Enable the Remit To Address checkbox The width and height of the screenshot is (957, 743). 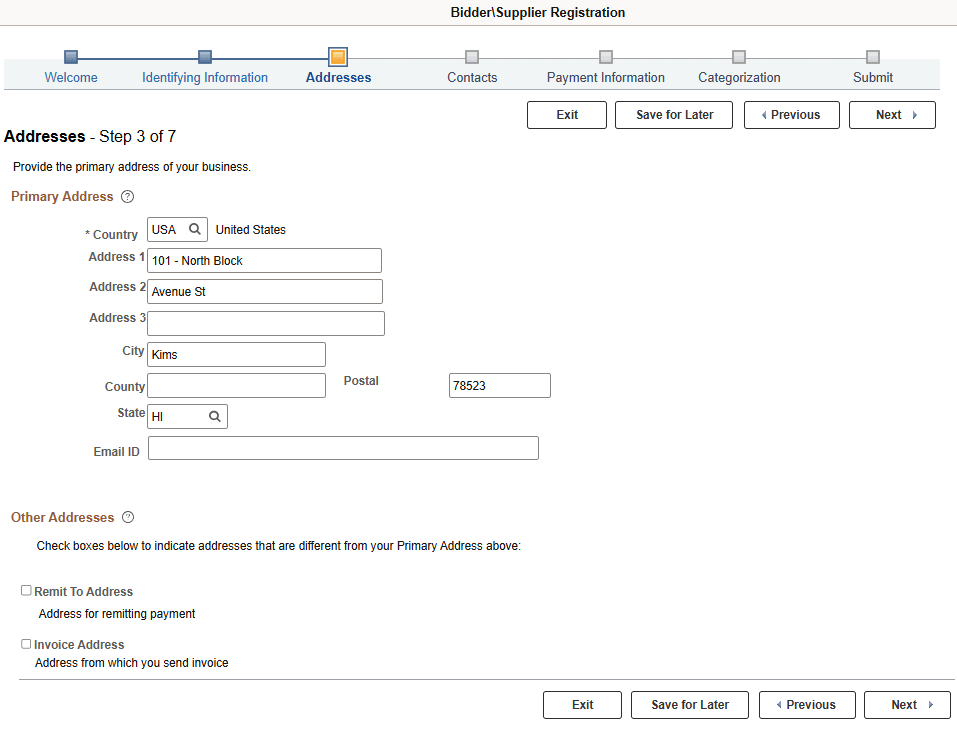(x=26, y=590)
